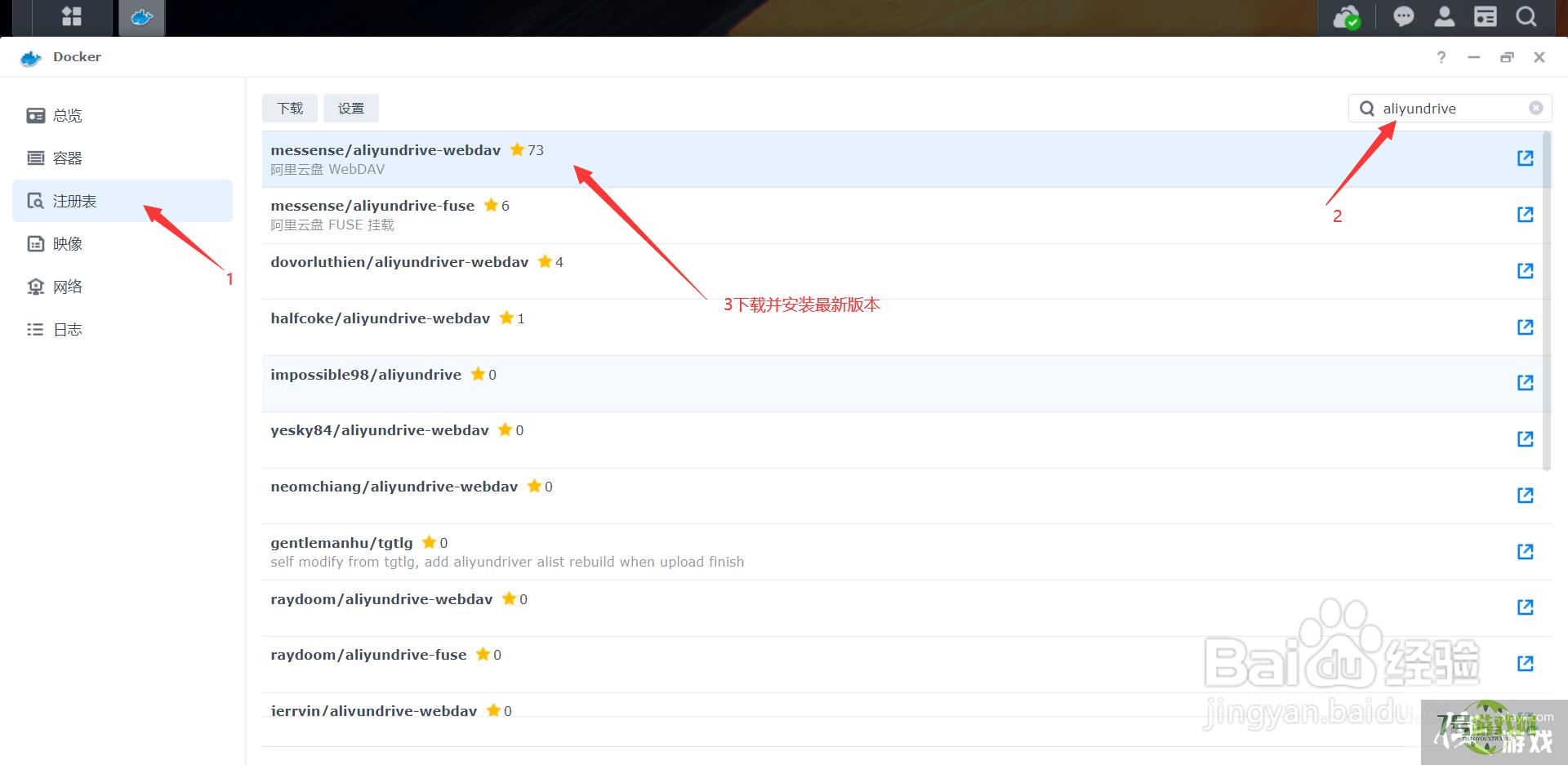Go to 容器 container section
Screen dimensions: 1568x765
[x=122, y=158]
